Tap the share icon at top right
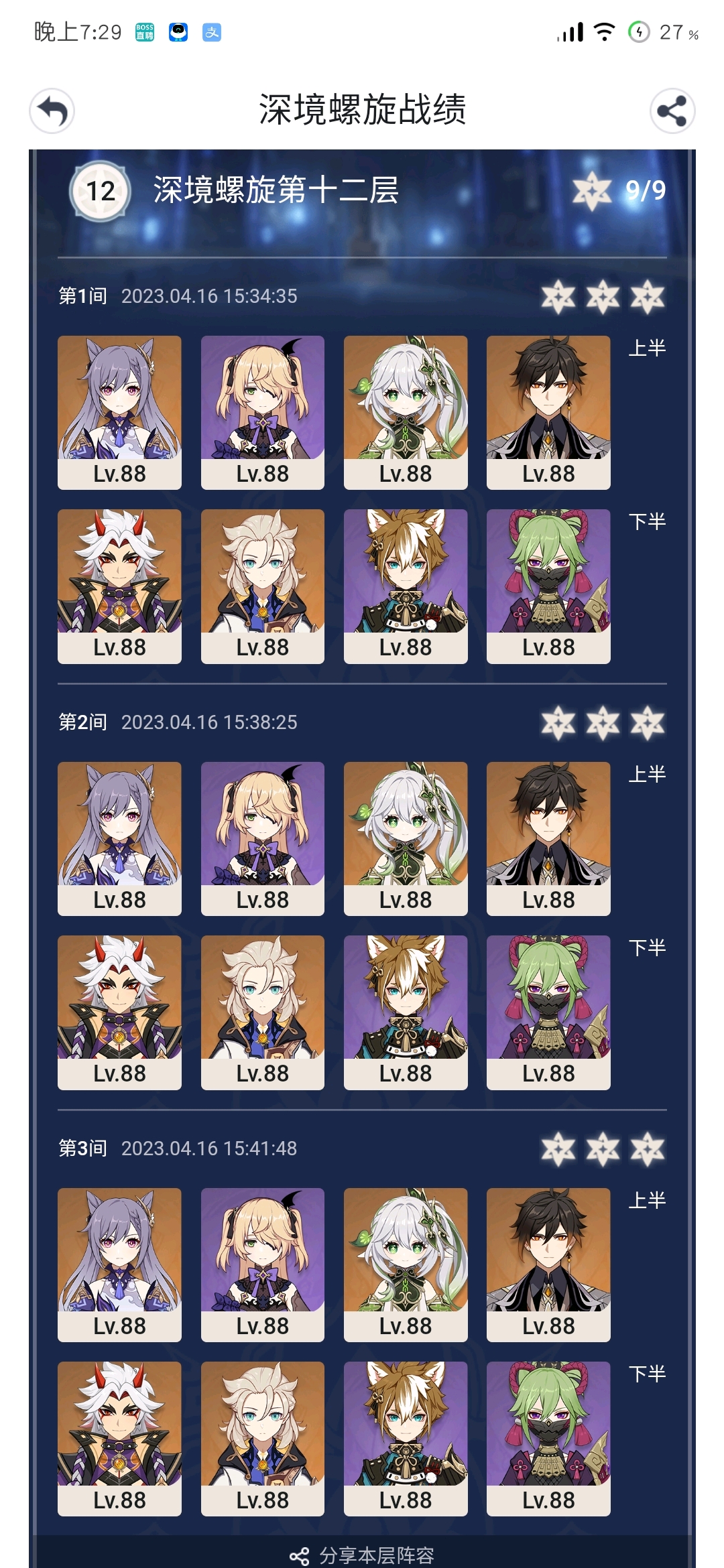Image resolution: width=724 pixels, height=1568 pixels. click(672, 111)
